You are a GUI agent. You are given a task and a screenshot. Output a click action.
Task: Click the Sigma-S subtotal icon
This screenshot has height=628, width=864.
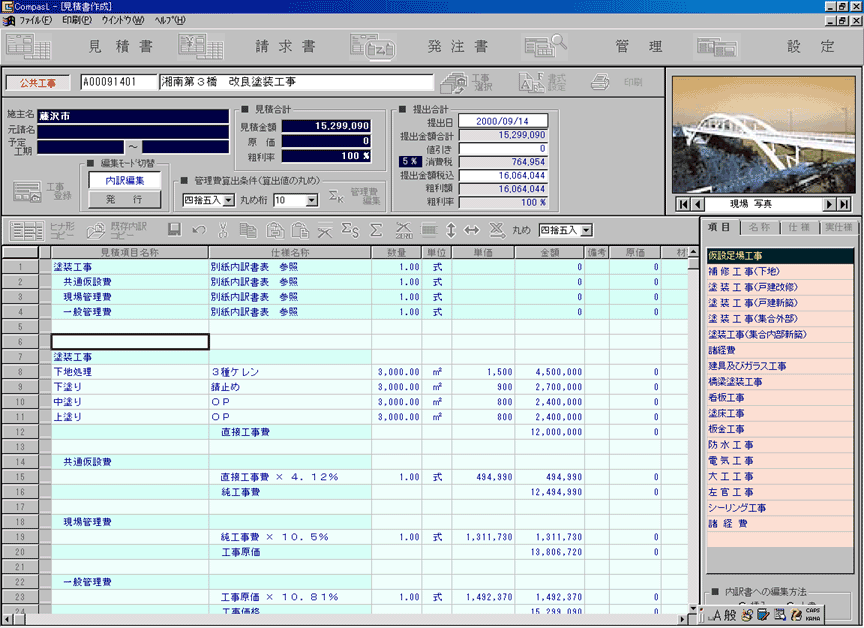click(x=350, y=230)
